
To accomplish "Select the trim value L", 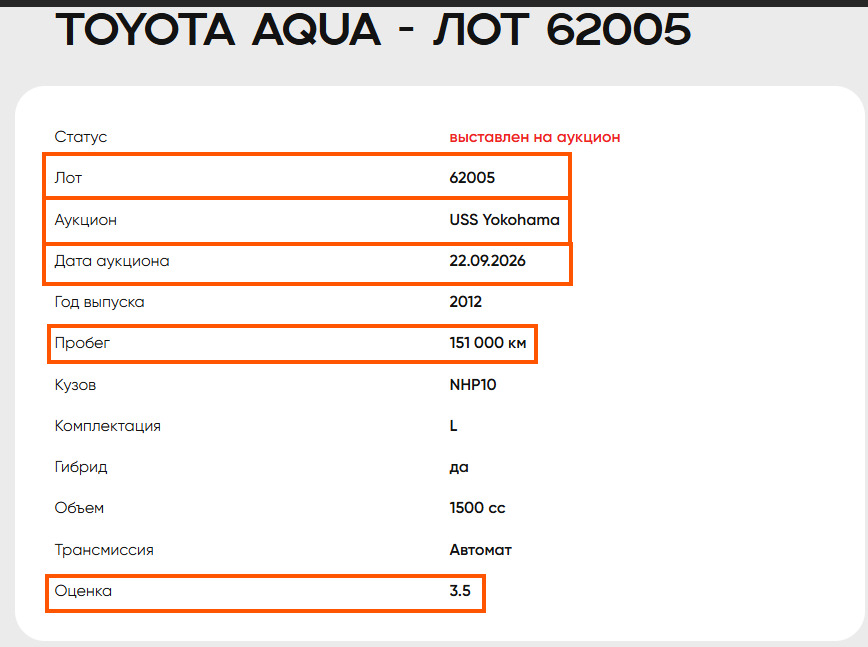I will coord(453,426).
